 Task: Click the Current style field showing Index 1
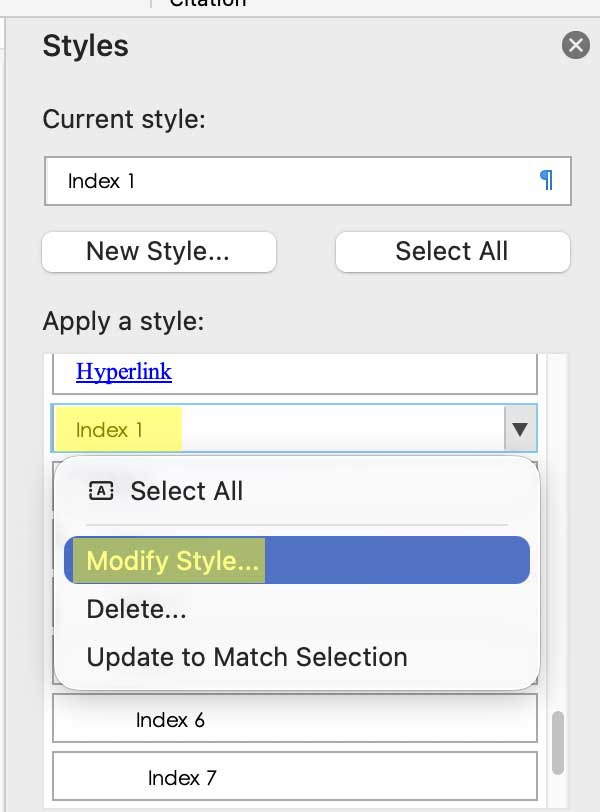pos(290,181)
